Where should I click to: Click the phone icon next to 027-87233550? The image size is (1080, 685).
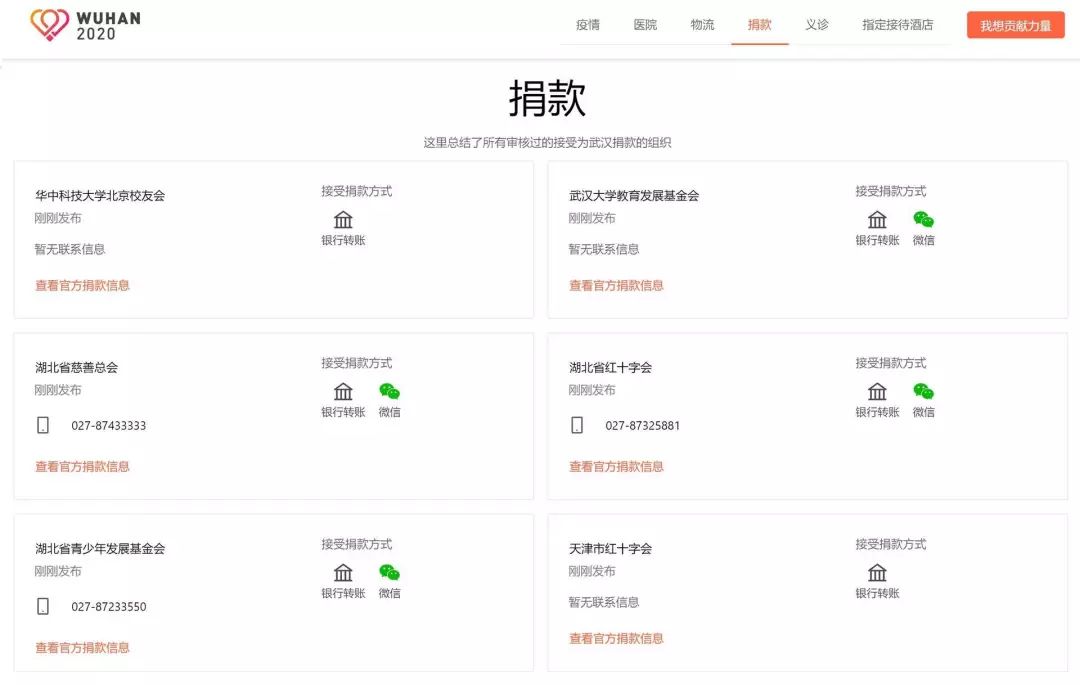click(41, 605)
